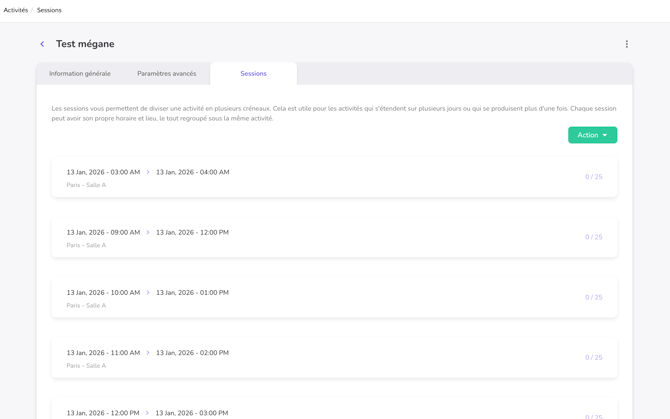Click the Sessions breadcrumb item
The height and width of the screenshot is (419, 670).
pyautogui.click(x=49, y=10)
